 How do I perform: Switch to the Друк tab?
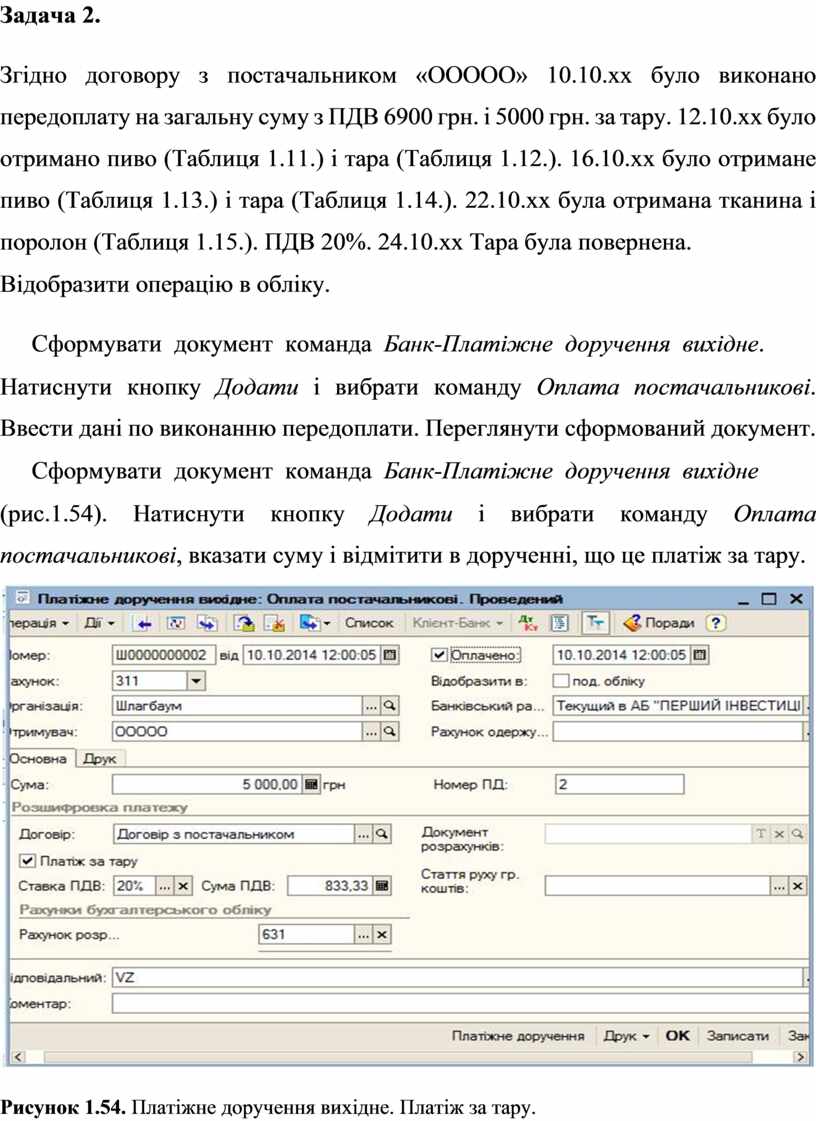point(99,759)
